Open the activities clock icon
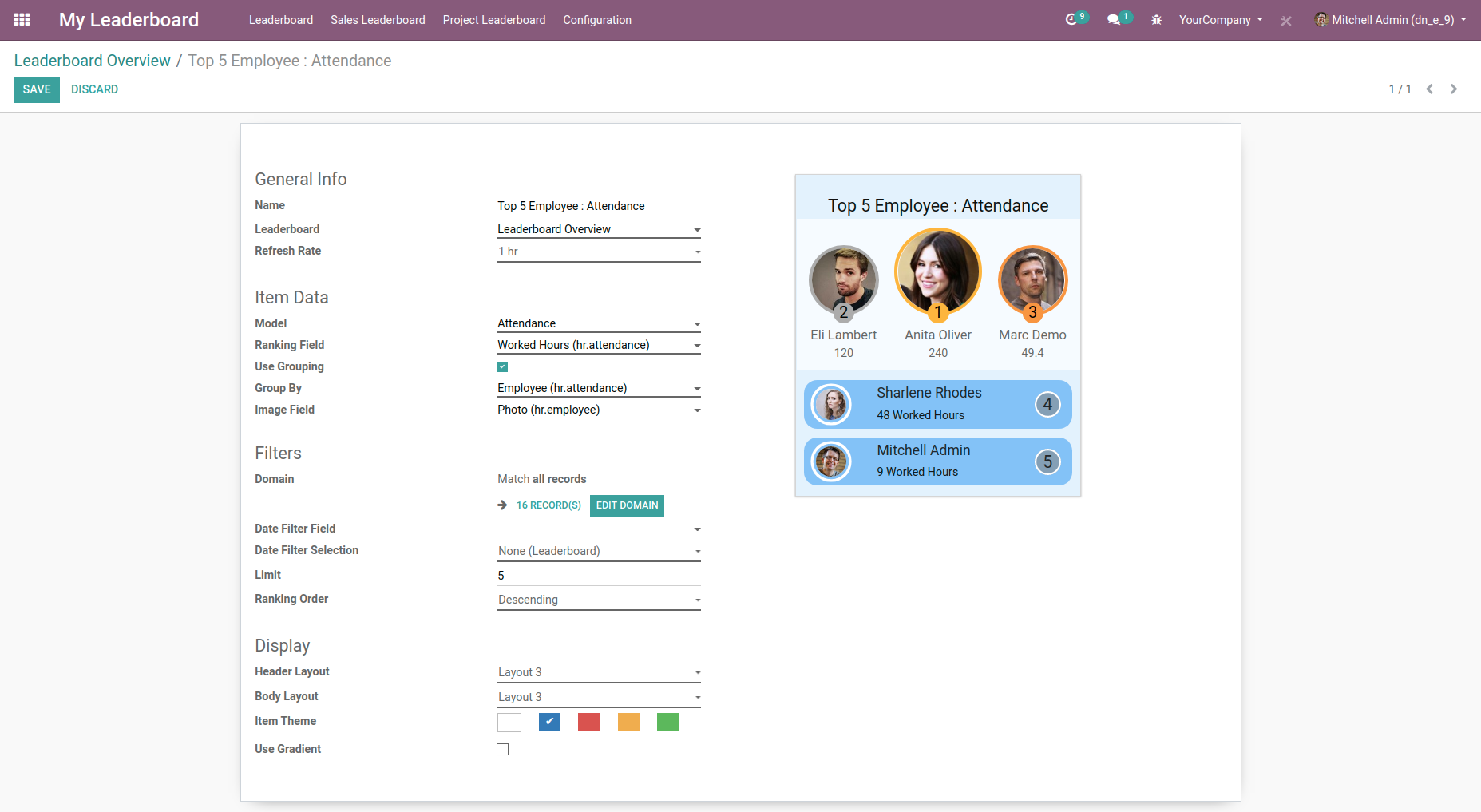This screenshot has height=812, width=1481. tap(1071, 20)
